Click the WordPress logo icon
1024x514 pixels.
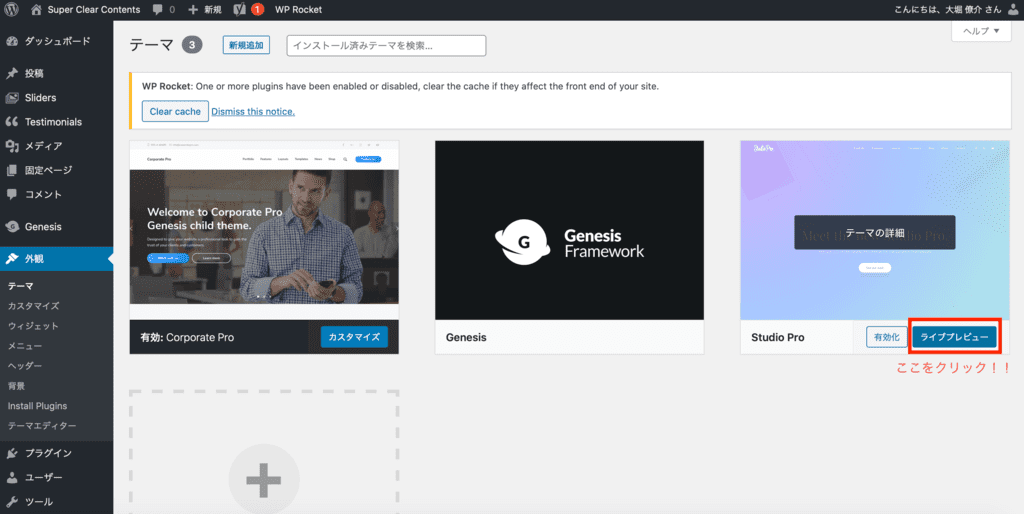coord(12,9)
